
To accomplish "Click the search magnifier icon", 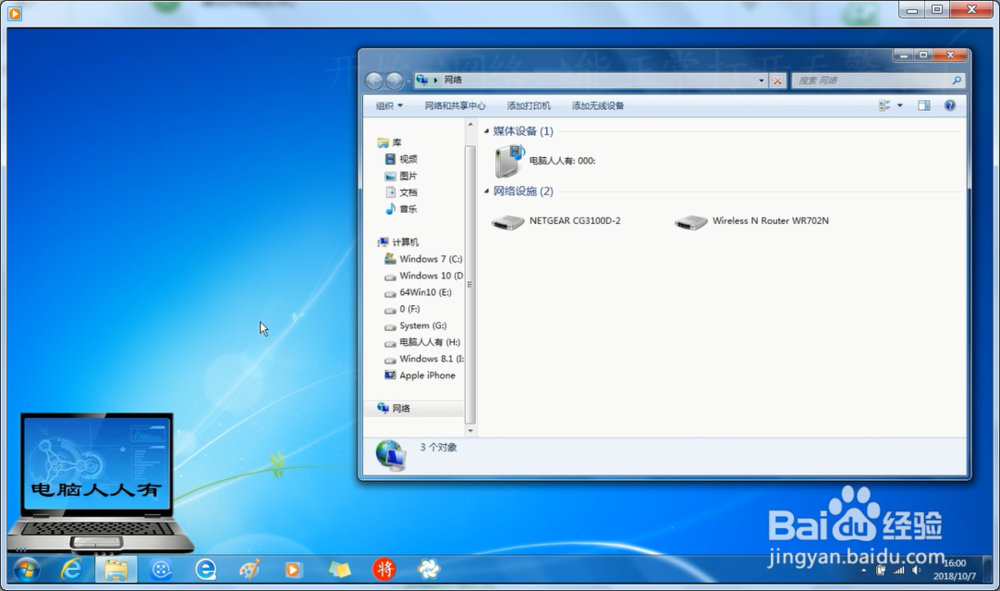I will pyautogui.click(x=957, y=80).
